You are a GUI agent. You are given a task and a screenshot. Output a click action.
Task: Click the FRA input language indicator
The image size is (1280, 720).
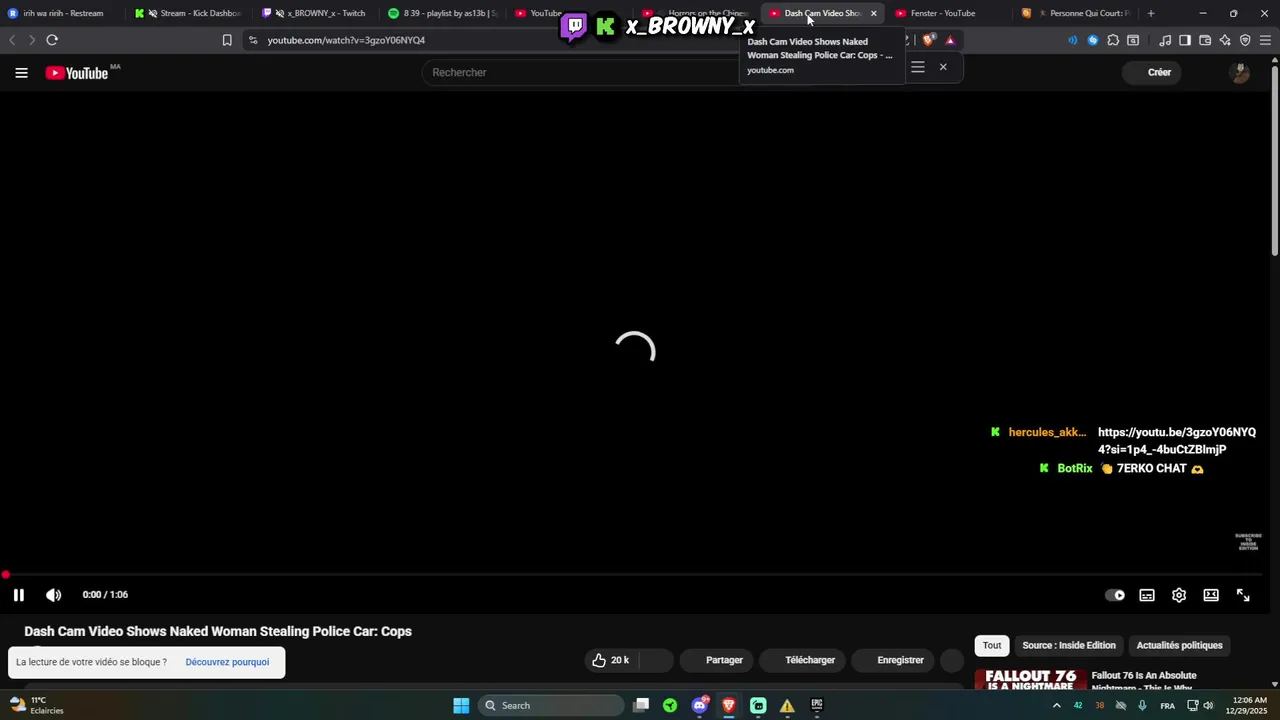pos(1167,706)
